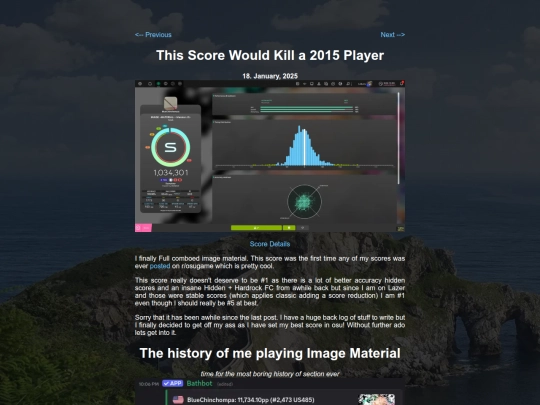Click the 'Bathbot' name in the Discord embed
The height and width of the screenshot is (405, 540).
(x=199, y=383)
